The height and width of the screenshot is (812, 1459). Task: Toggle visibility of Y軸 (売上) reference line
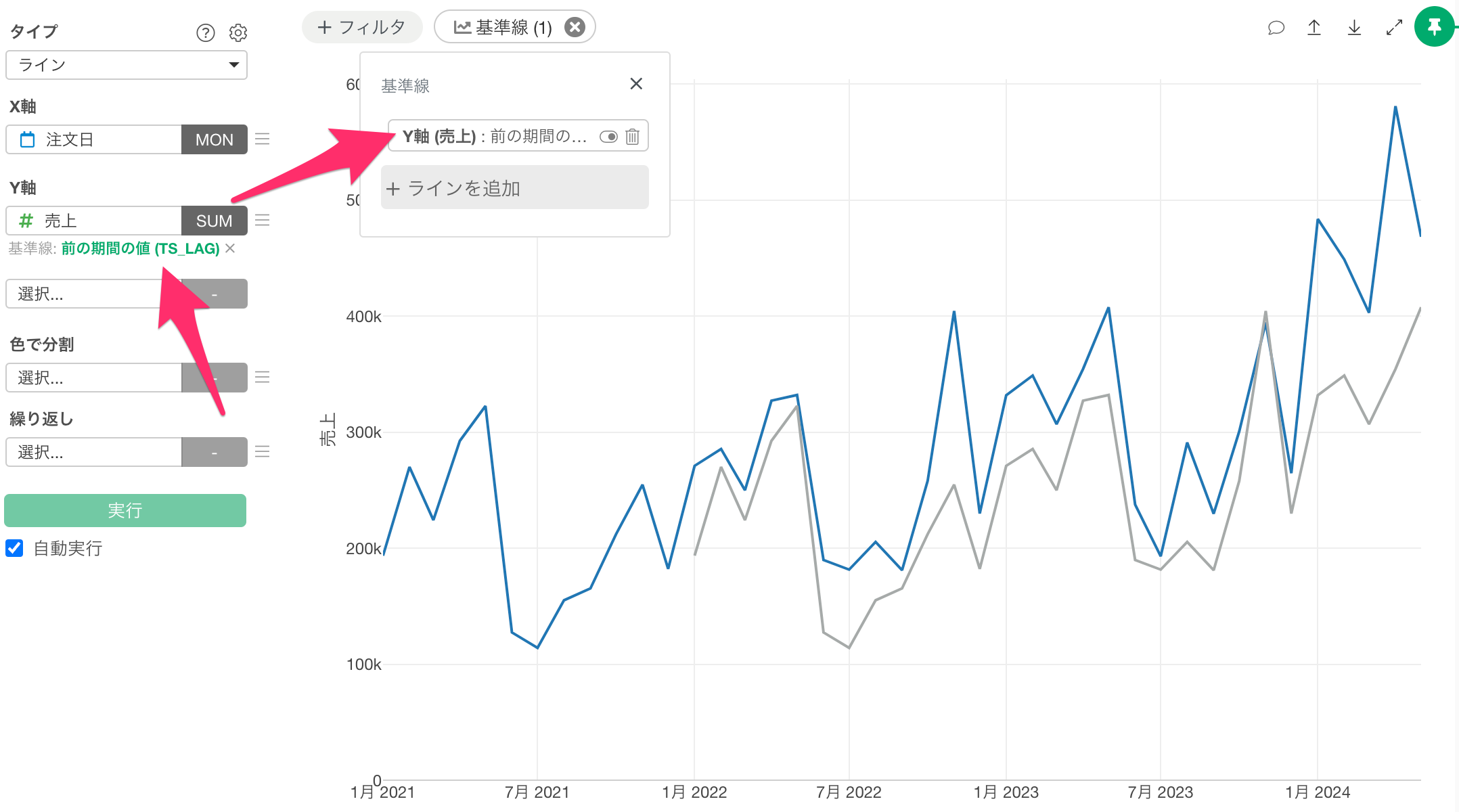608,137
